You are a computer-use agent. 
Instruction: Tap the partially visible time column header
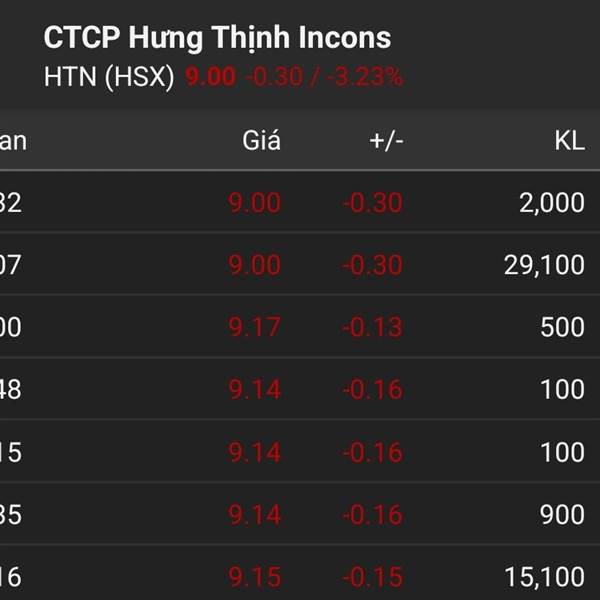[13, 141]
